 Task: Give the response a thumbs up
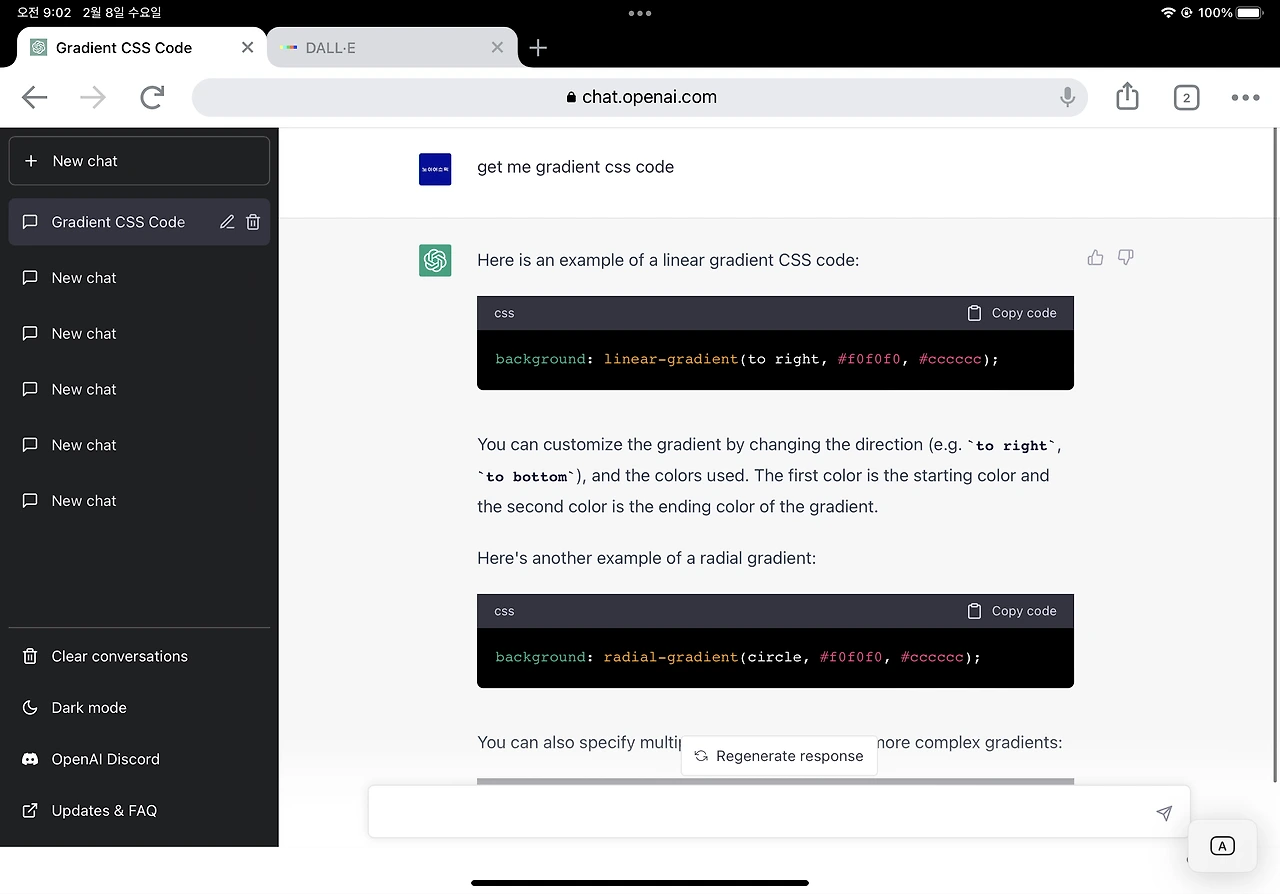tap(1096, 258)
